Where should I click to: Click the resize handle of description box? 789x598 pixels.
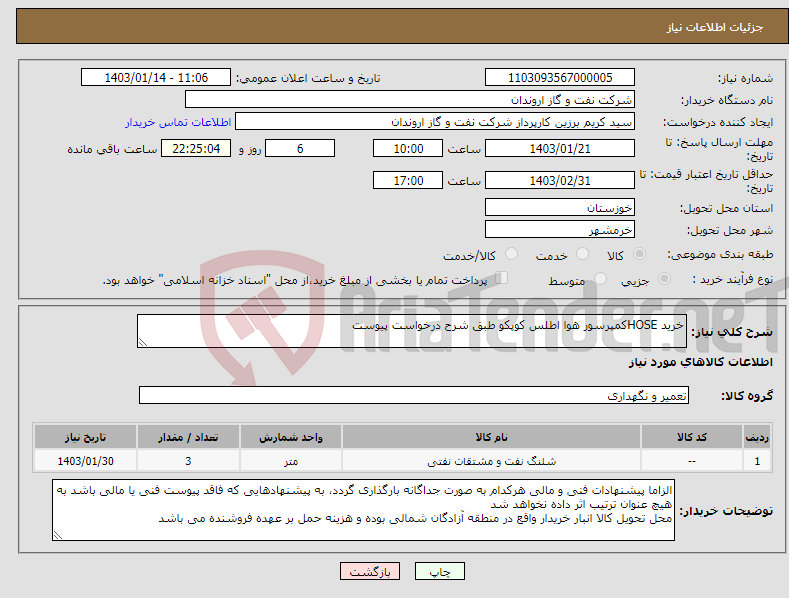click(142, 343)
